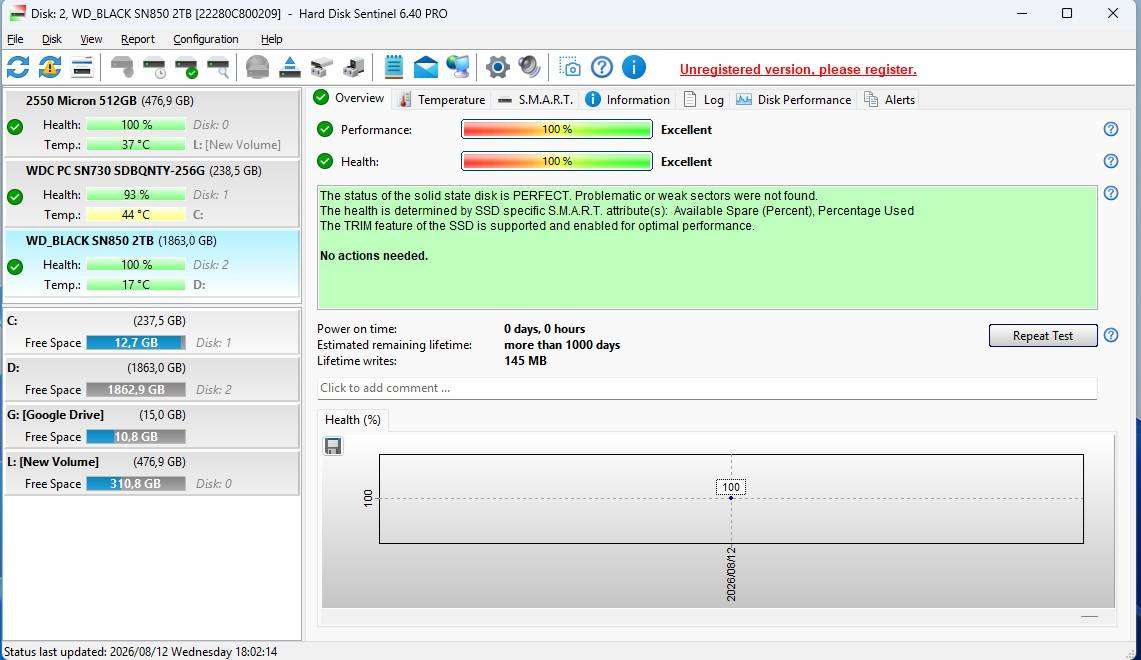Click the blue info circle toolbar icon

(634, 68)
